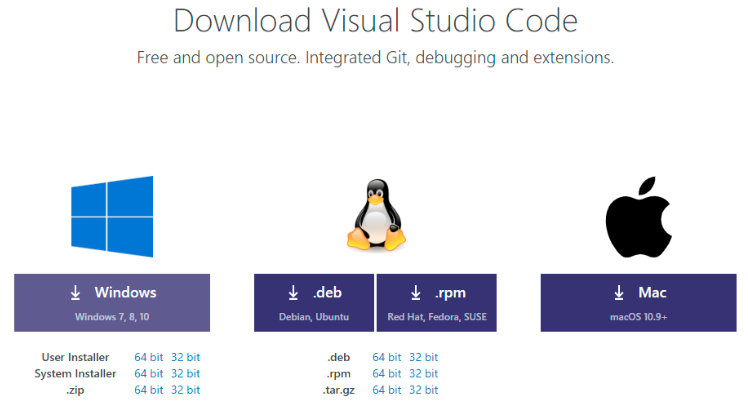Click download arrow icon on .rpm button
Image resolution: width=748 pixels, height=412 pixels.
click(416, 293)
